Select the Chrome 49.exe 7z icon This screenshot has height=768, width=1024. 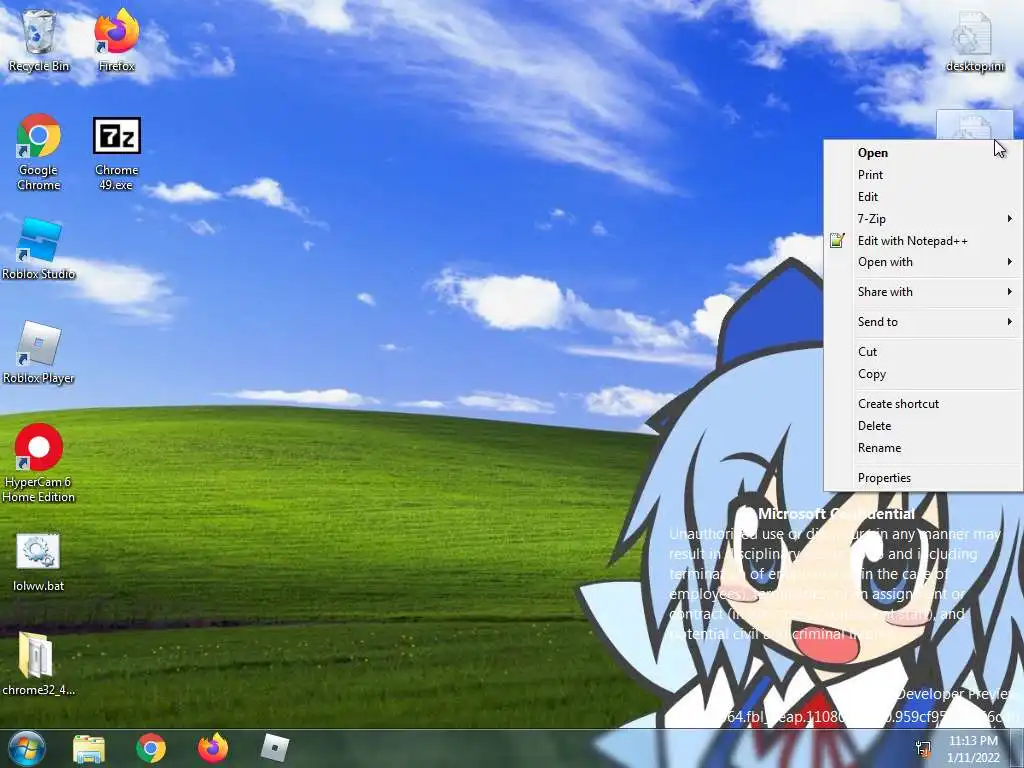[117, 153]
